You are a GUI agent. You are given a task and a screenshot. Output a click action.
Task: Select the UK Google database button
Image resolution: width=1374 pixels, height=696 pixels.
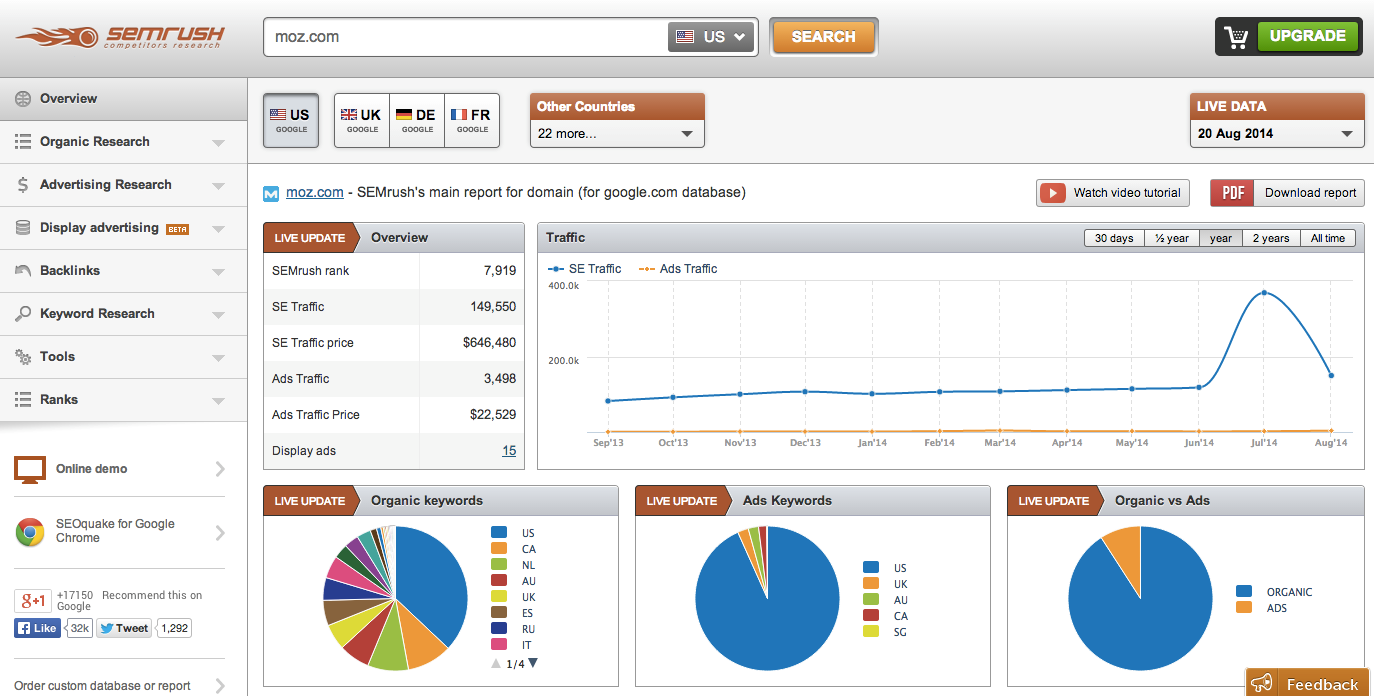tap(362, 121)
